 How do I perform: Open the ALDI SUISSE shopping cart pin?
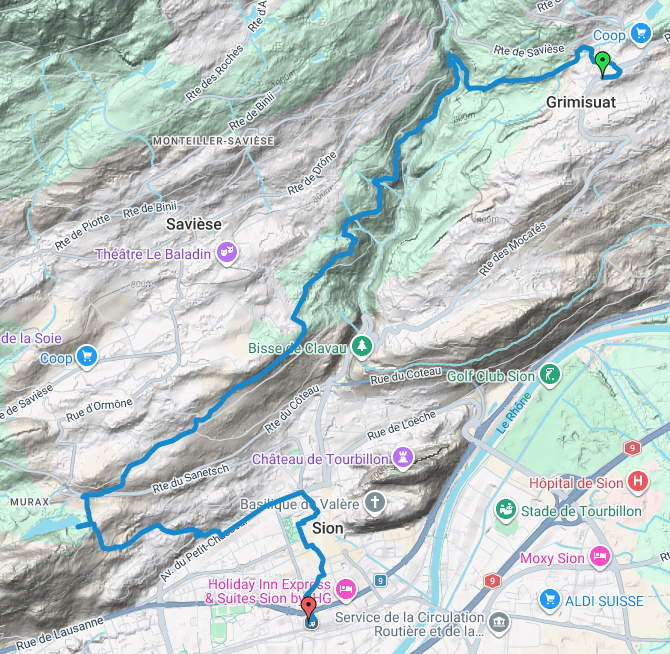[x=550, y=600]
